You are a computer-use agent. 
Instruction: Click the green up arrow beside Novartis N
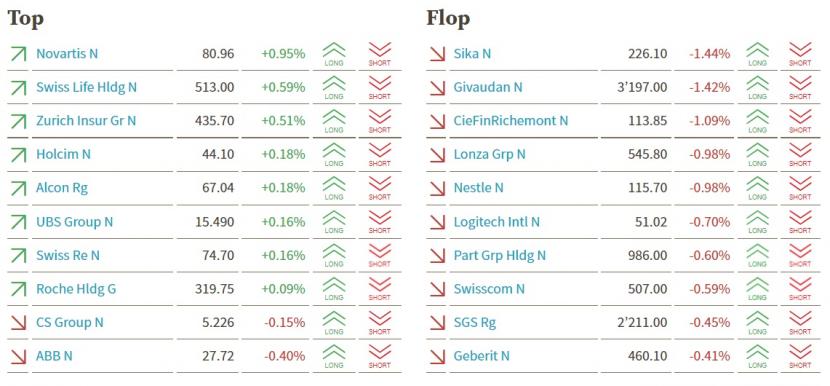click(18, 54)
